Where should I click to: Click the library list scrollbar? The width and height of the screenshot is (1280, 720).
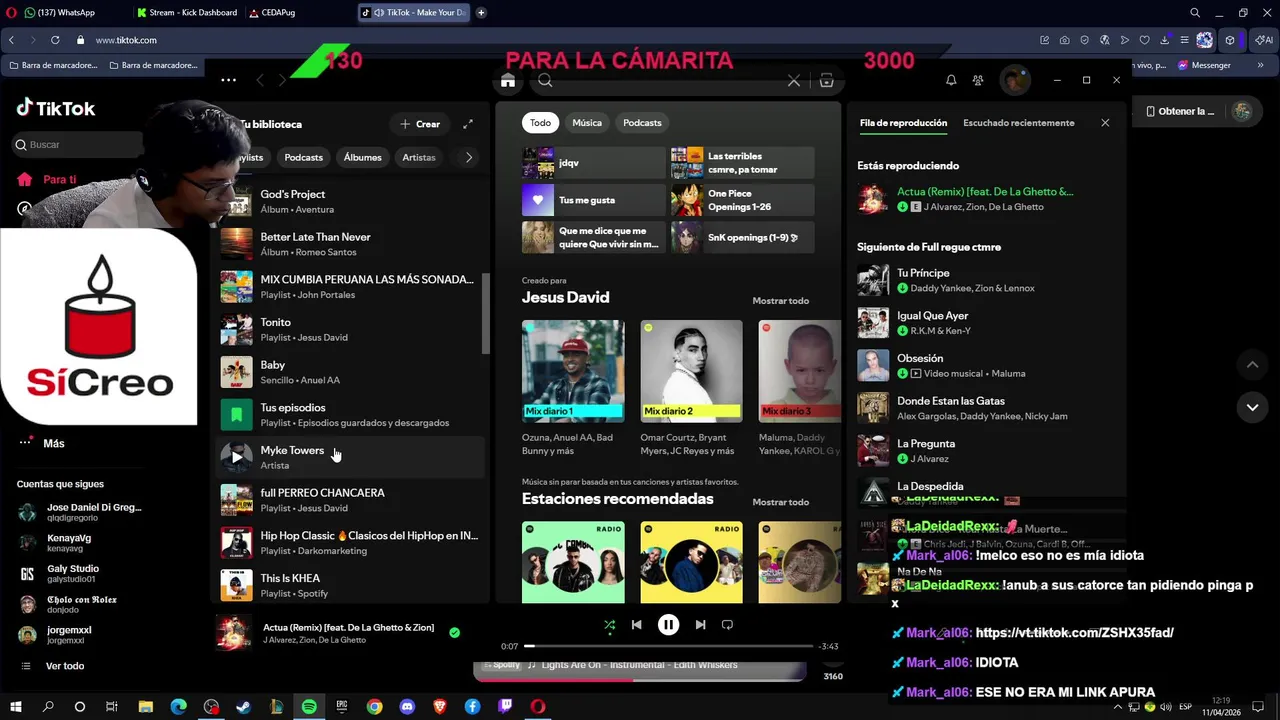pos(486,312)
